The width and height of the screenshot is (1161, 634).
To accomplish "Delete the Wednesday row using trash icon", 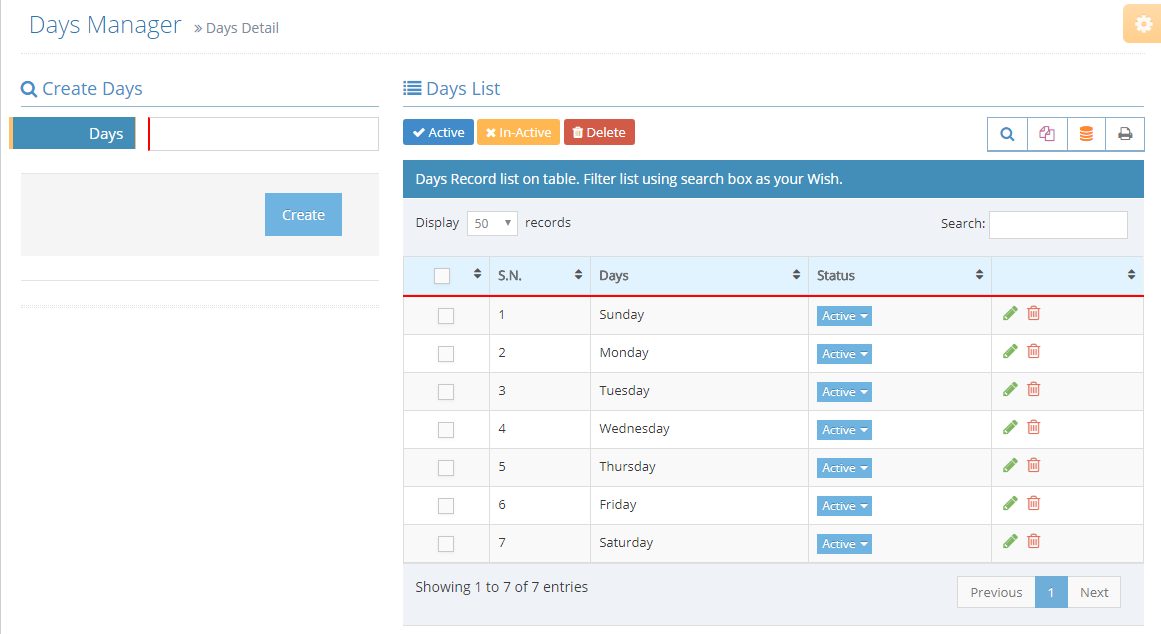I will 1034,428.
